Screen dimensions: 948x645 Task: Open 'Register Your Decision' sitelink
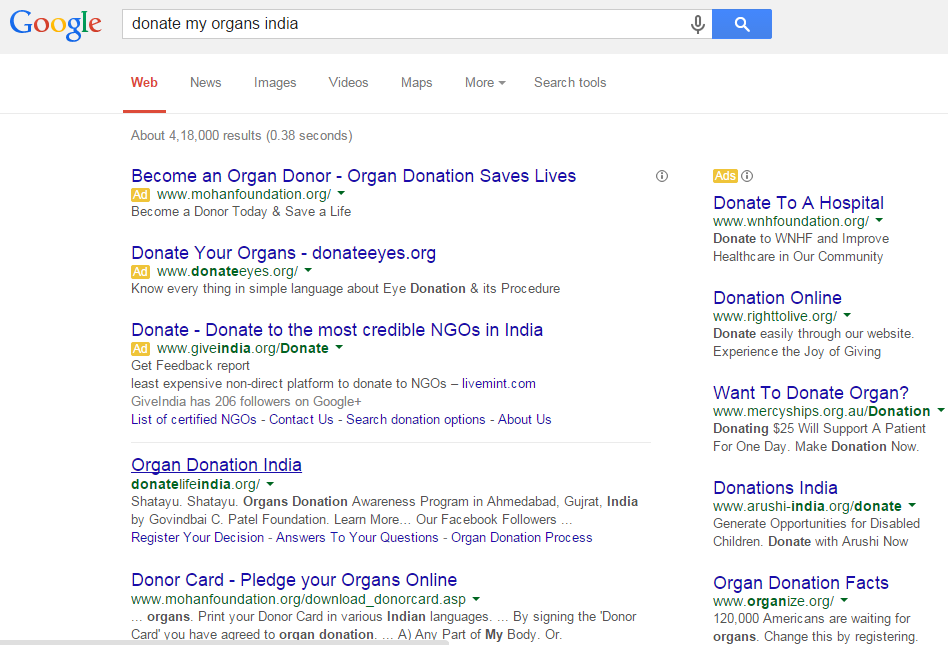coord(198,537)
